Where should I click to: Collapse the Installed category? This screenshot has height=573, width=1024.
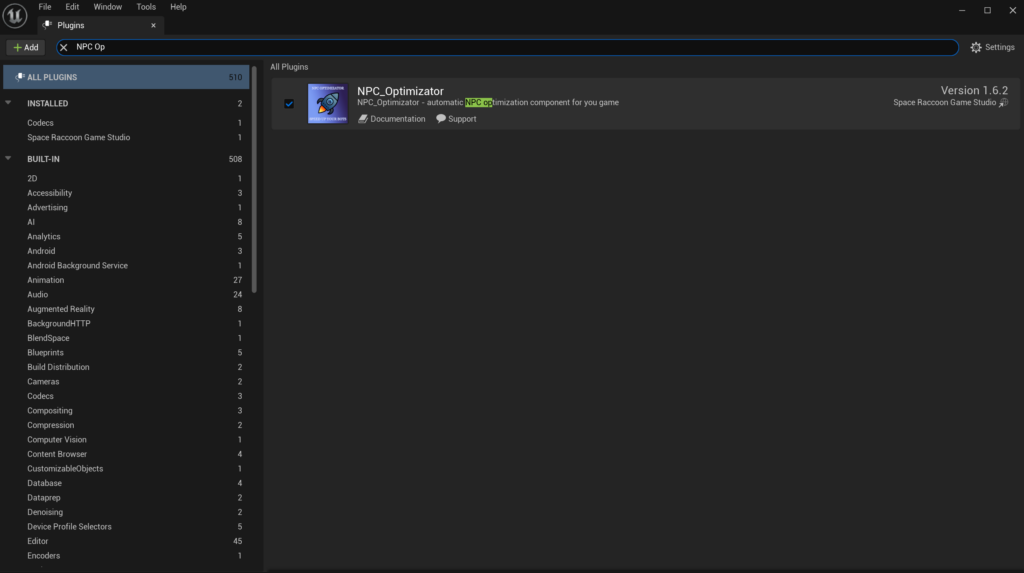(x=8, y=103)
